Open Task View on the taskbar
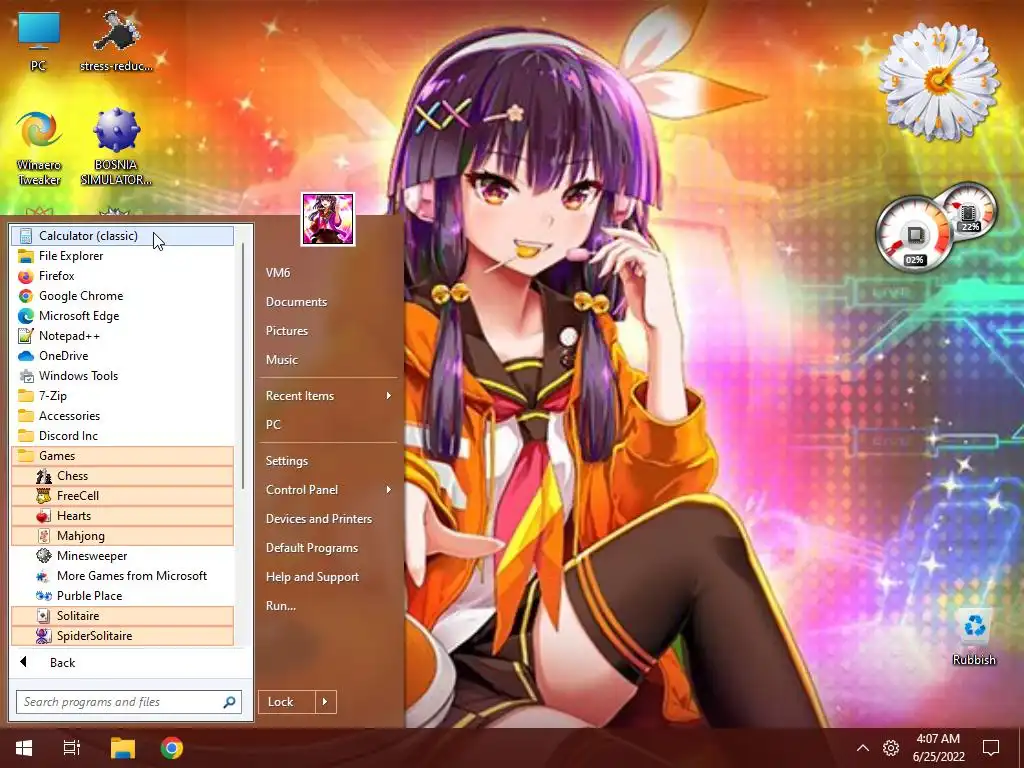This screenshot has width=1024, height=768. [x=72, y=748]
